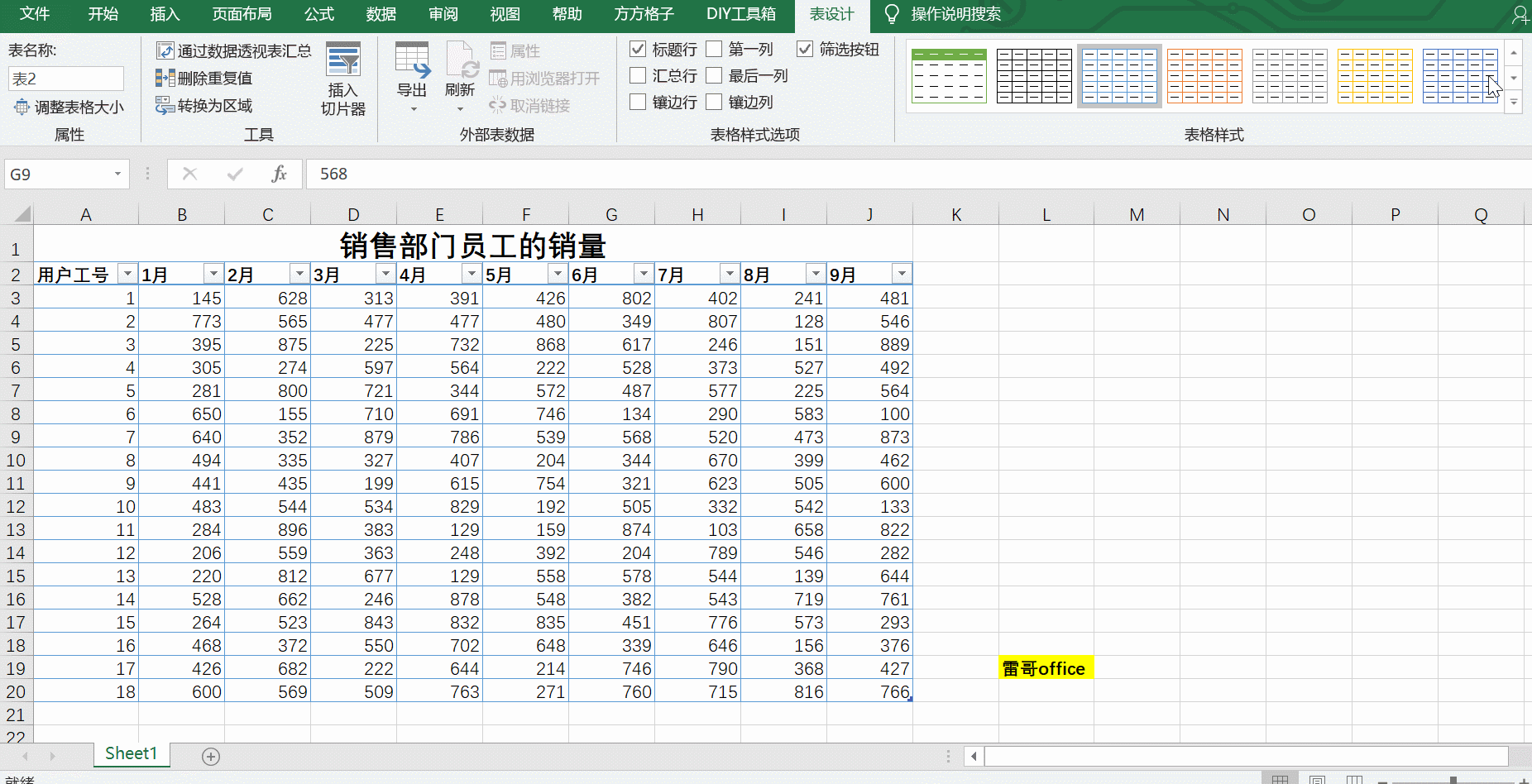The width and height of the screenshot is (1532, 784).
Task: Expand the table styles gallery More arrow
Action: [x=1514, y=103]
